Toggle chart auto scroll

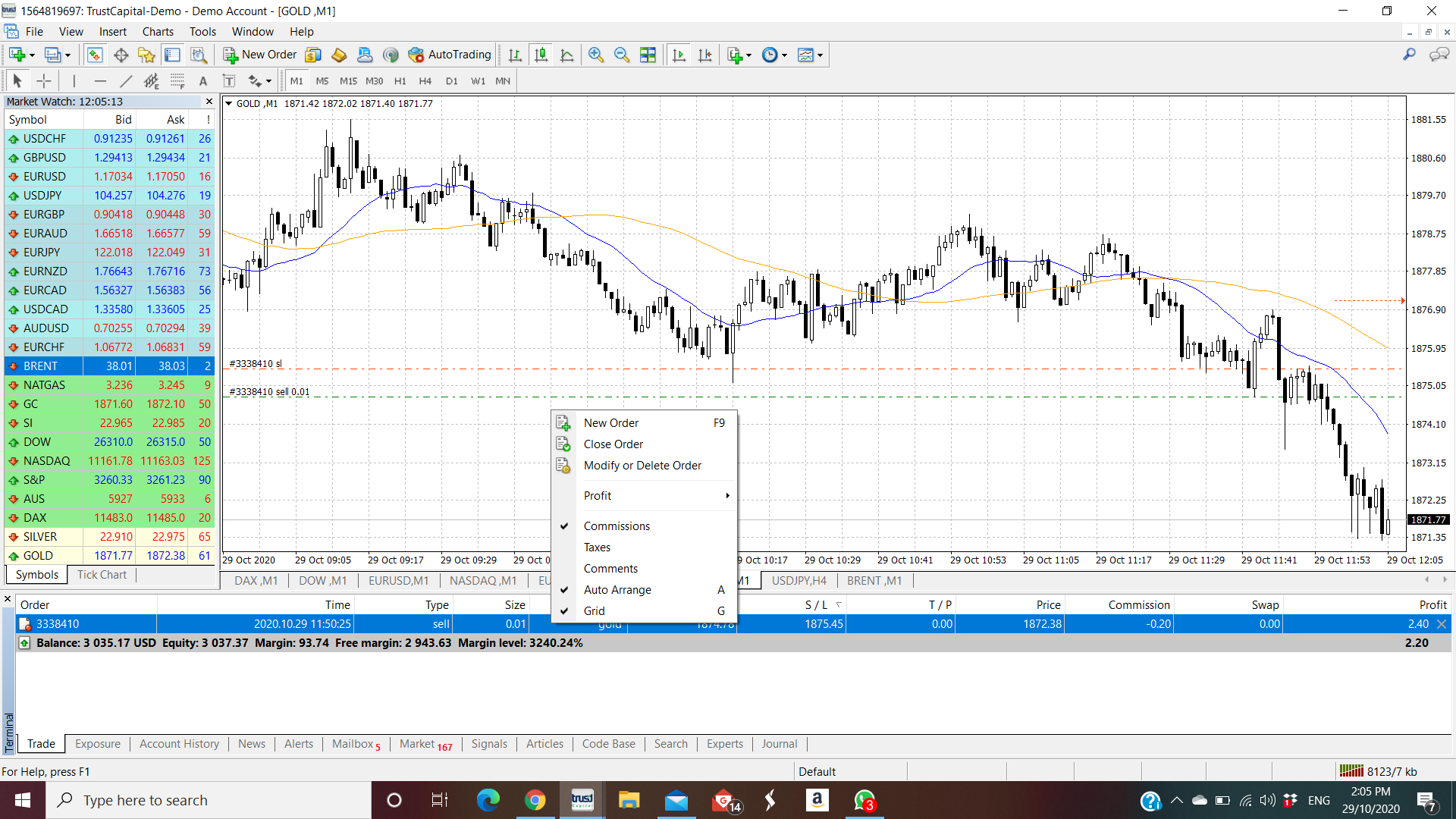[x=679, y=55]
